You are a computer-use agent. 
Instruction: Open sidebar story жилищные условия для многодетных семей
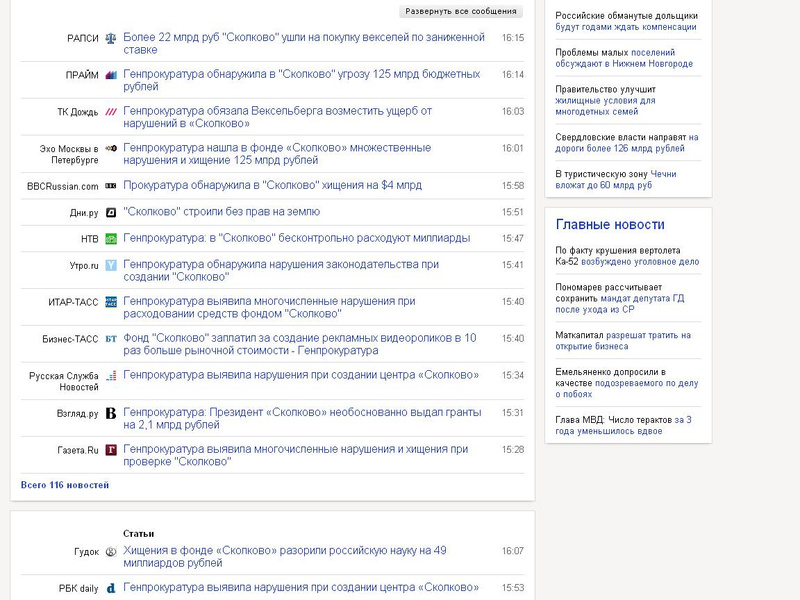click(x=606, y=101)
